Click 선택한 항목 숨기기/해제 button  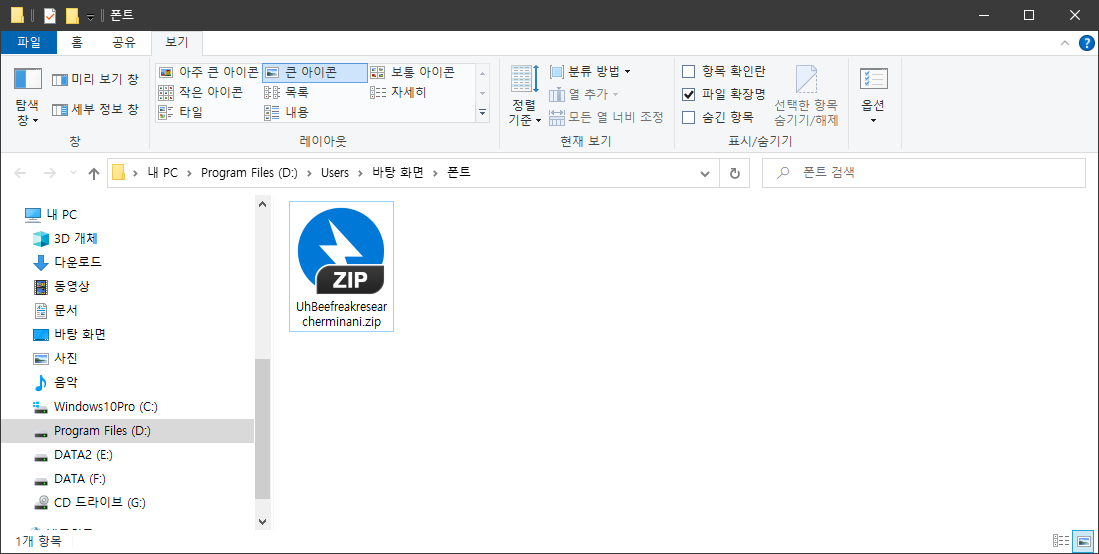pos(806,95)
